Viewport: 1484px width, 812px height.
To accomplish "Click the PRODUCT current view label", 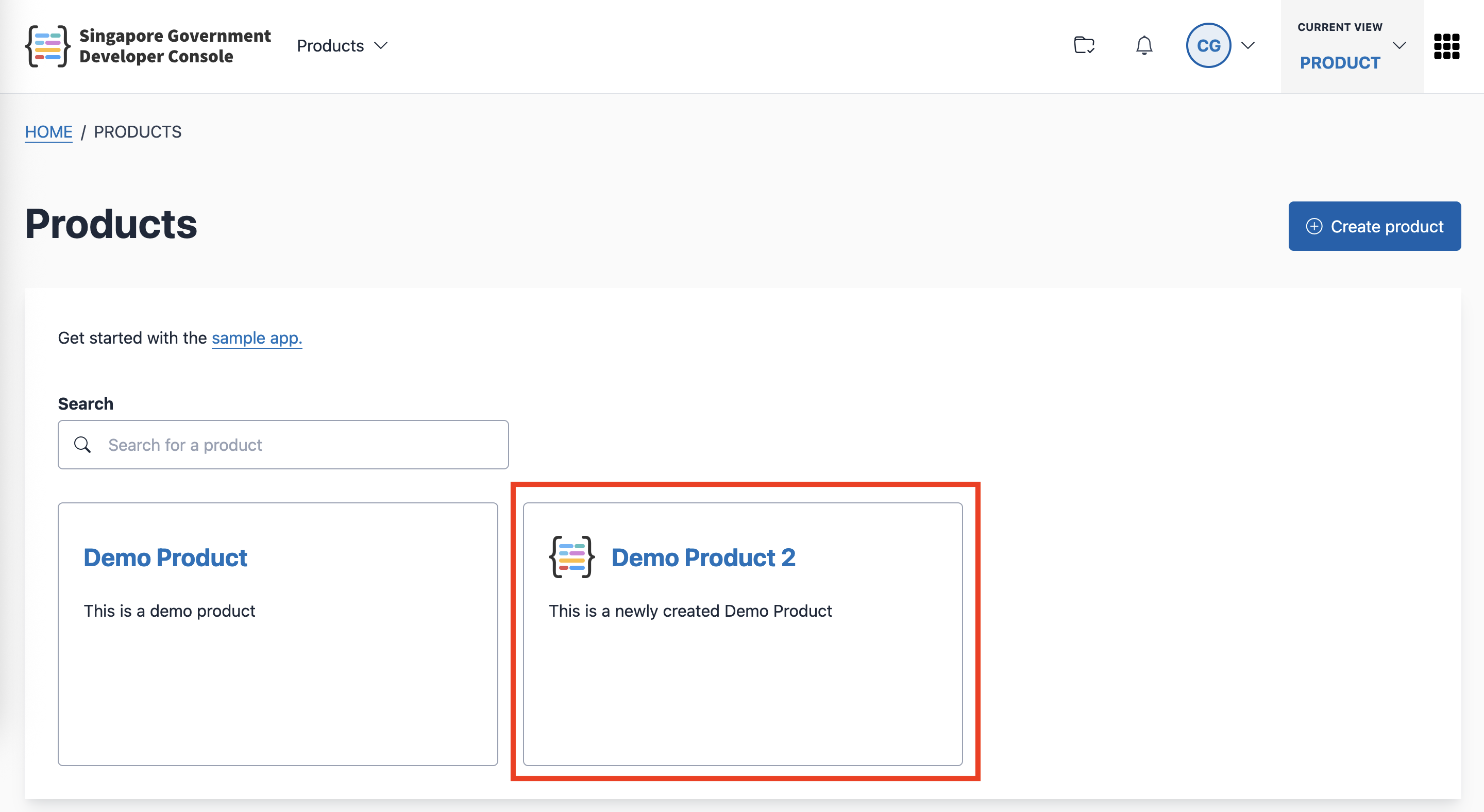I will [1340, 63].
